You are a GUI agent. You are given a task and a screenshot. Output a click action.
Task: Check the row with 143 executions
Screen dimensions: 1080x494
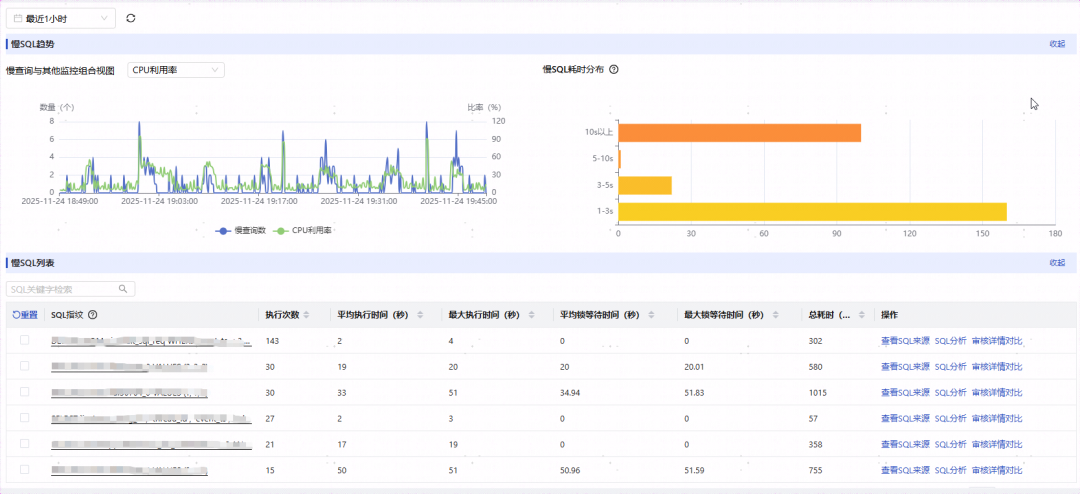[x=25, y=340]
